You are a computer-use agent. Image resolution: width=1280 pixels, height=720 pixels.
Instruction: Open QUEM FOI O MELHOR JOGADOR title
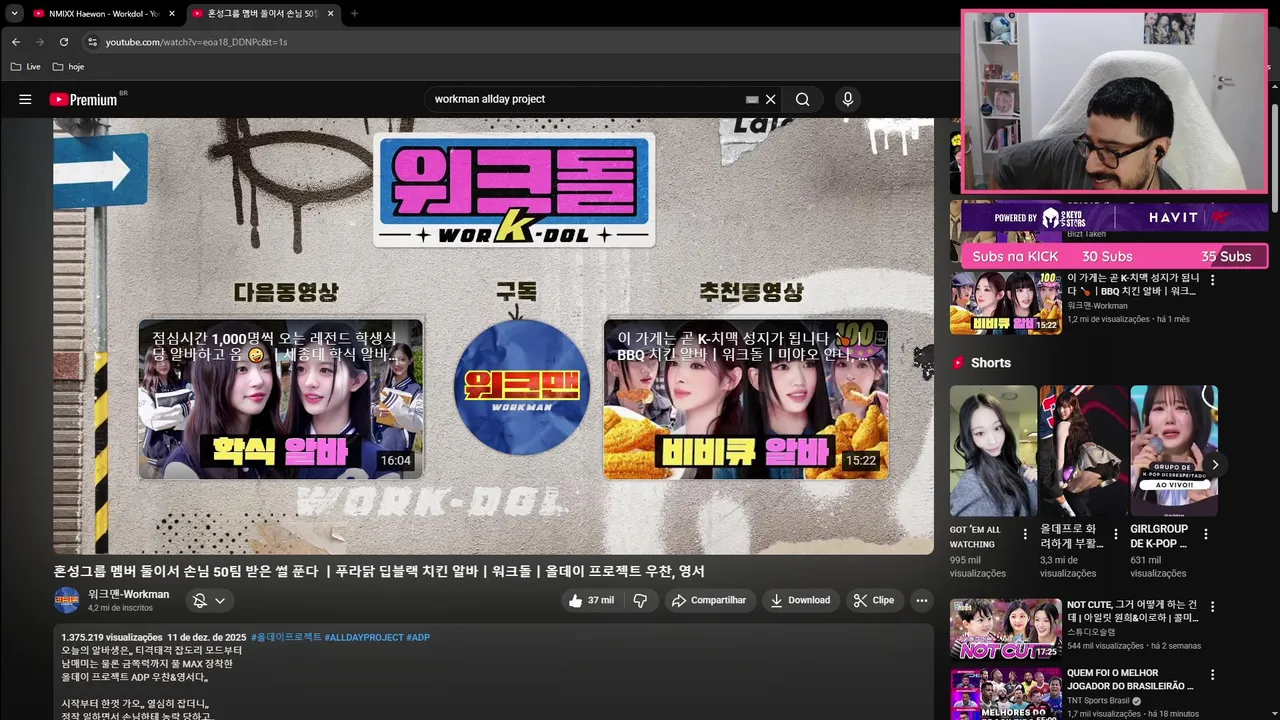(1130, 679)
